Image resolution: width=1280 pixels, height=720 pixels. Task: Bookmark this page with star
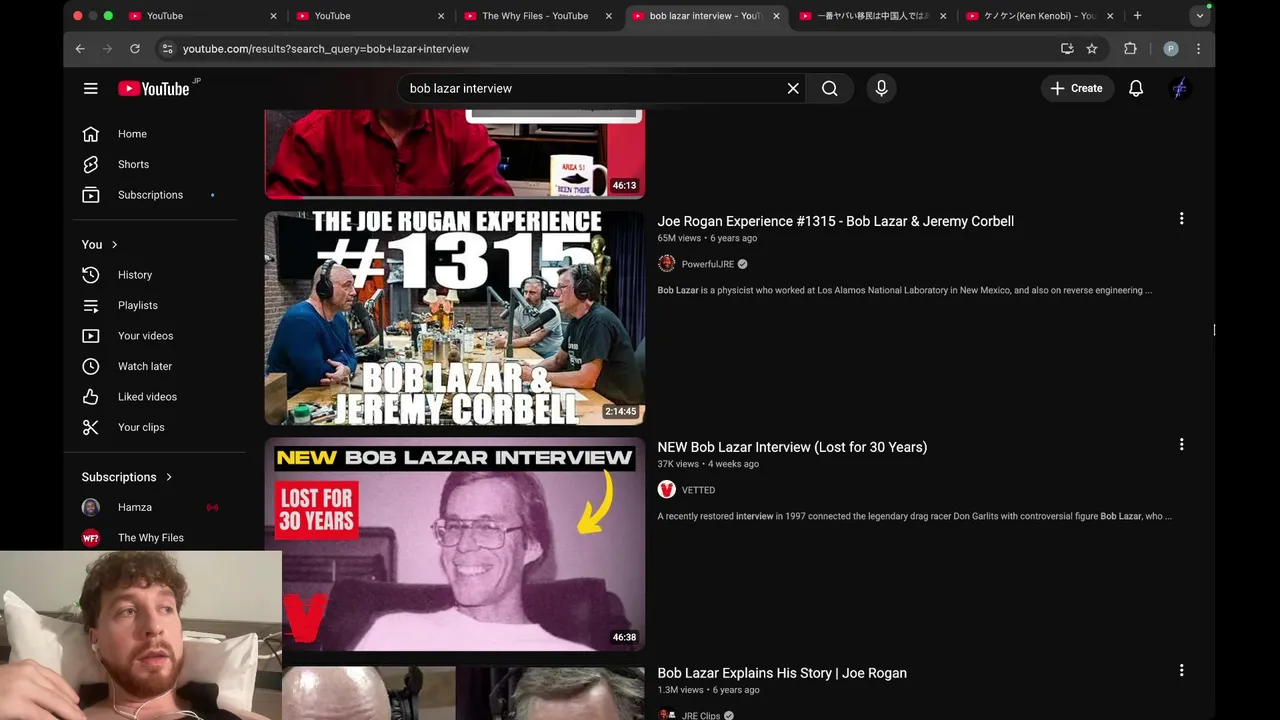pos(1092,48)
